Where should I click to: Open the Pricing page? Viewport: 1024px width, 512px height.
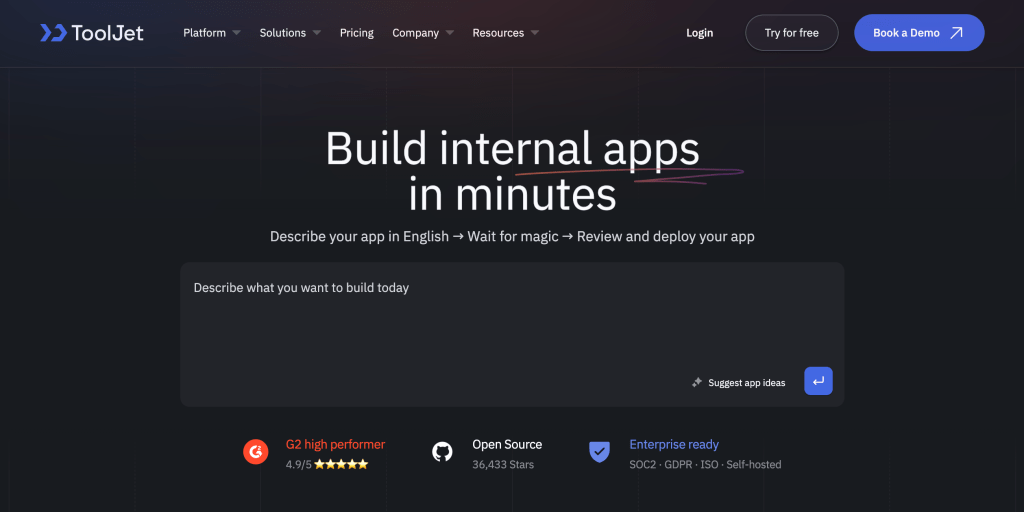click(x=357, y=33)
